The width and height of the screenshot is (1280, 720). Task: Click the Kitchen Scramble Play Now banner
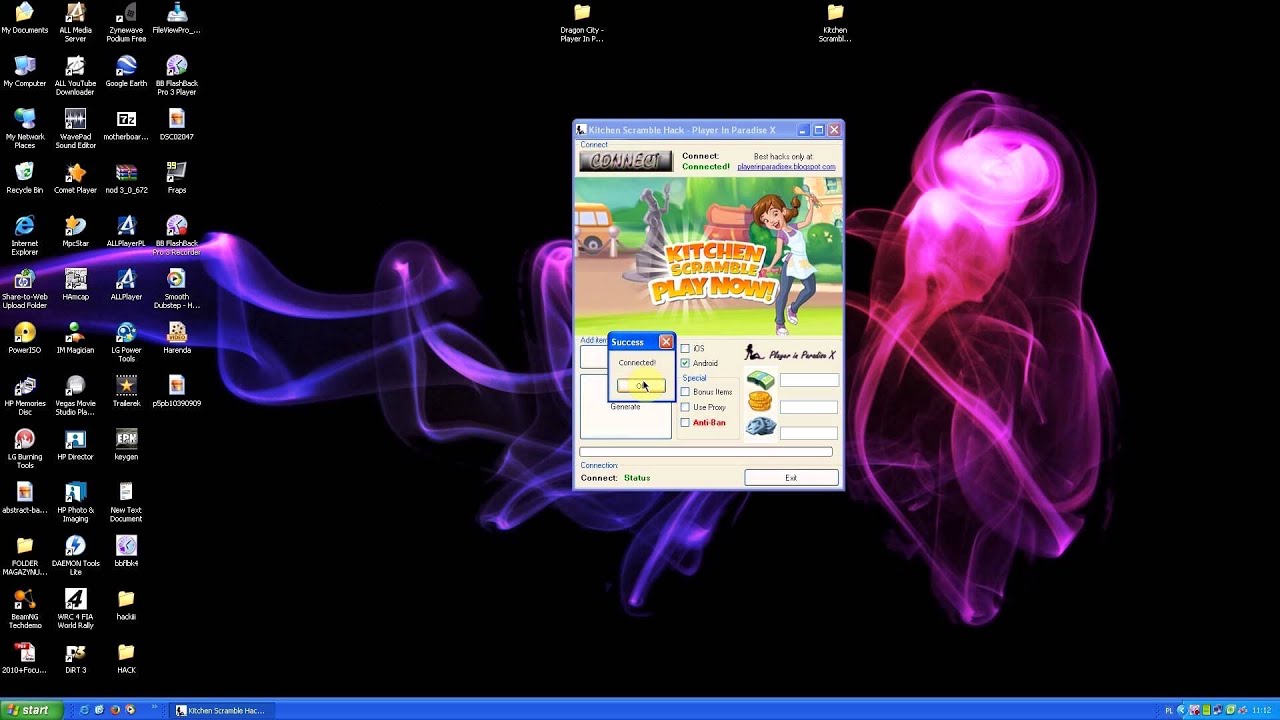(x=708, y=256)
